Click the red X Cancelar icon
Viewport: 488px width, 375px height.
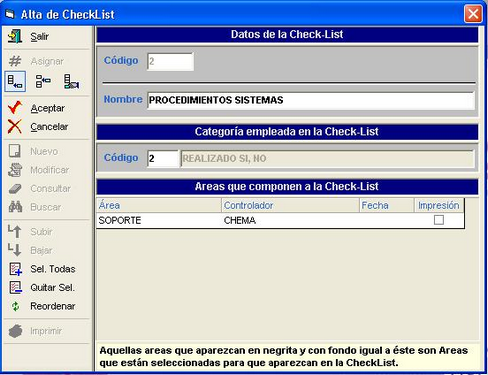click(15, 127)
